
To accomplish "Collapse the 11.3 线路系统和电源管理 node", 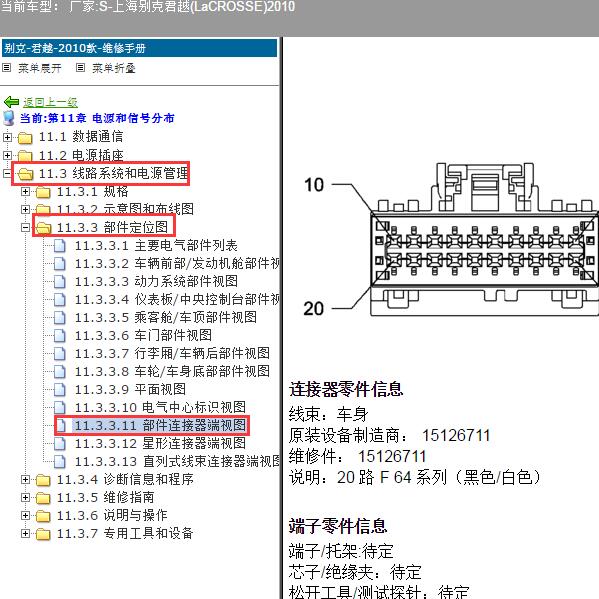I will point(7,173).
